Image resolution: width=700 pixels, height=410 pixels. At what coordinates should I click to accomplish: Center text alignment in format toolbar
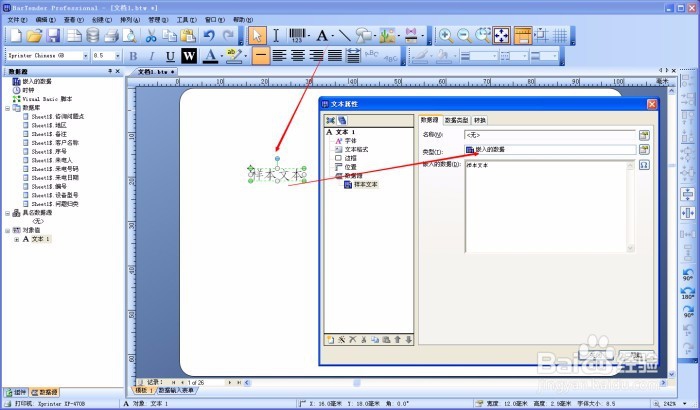[298, 56]
